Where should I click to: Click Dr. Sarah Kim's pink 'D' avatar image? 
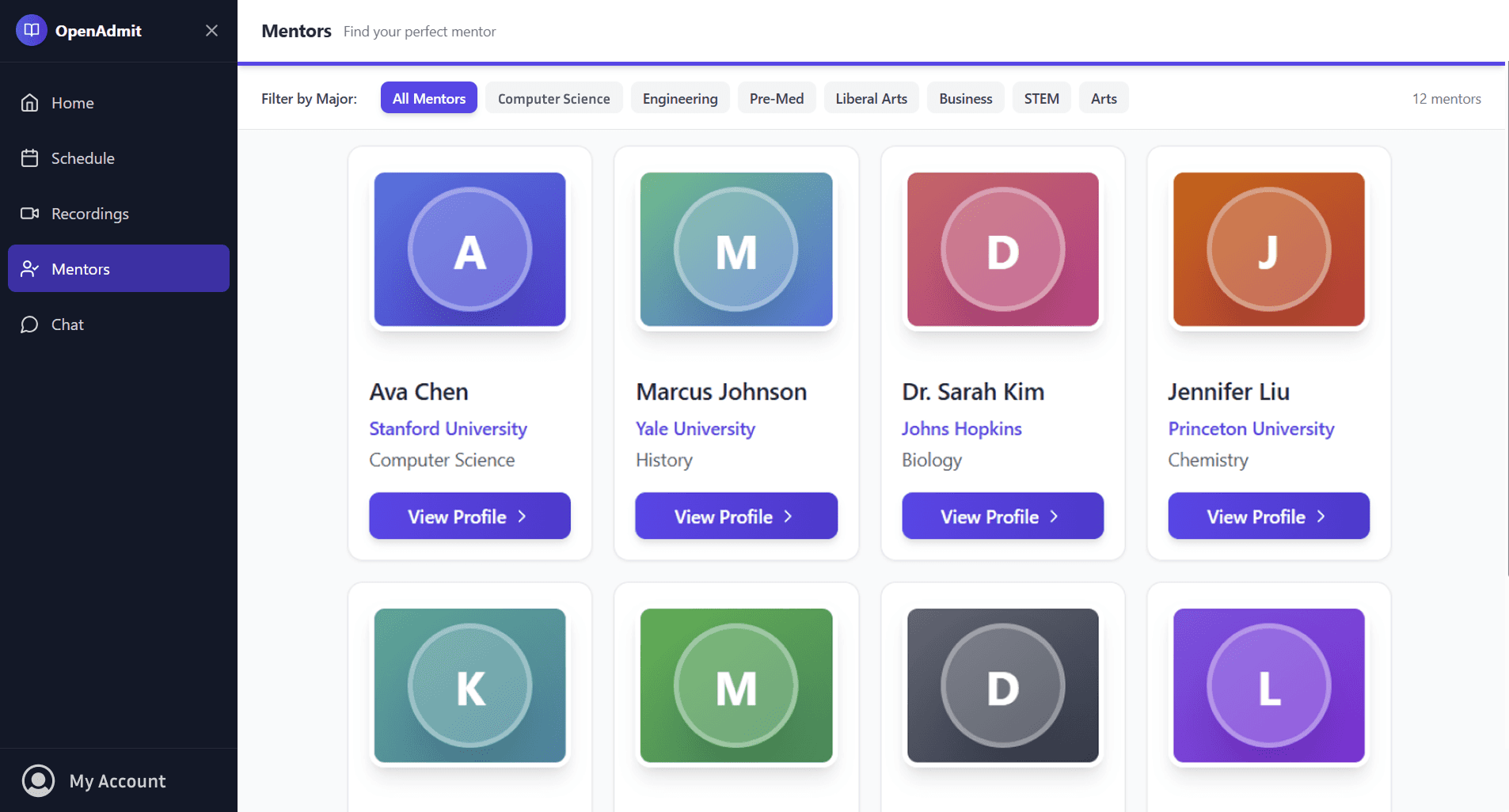(x=1003, y=249)
